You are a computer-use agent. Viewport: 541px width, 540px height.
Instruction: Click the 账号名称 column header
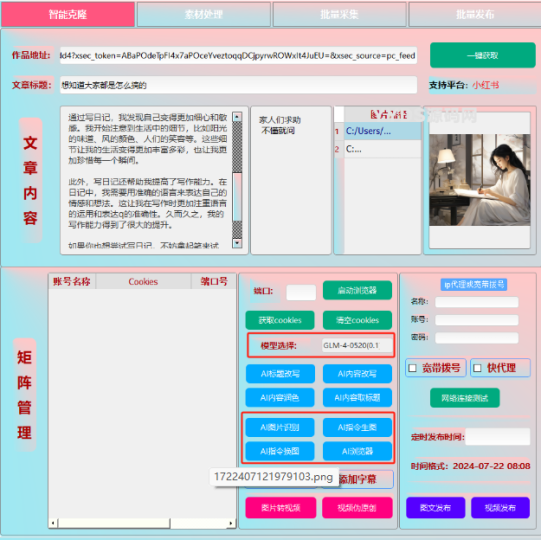click(72, 282)
